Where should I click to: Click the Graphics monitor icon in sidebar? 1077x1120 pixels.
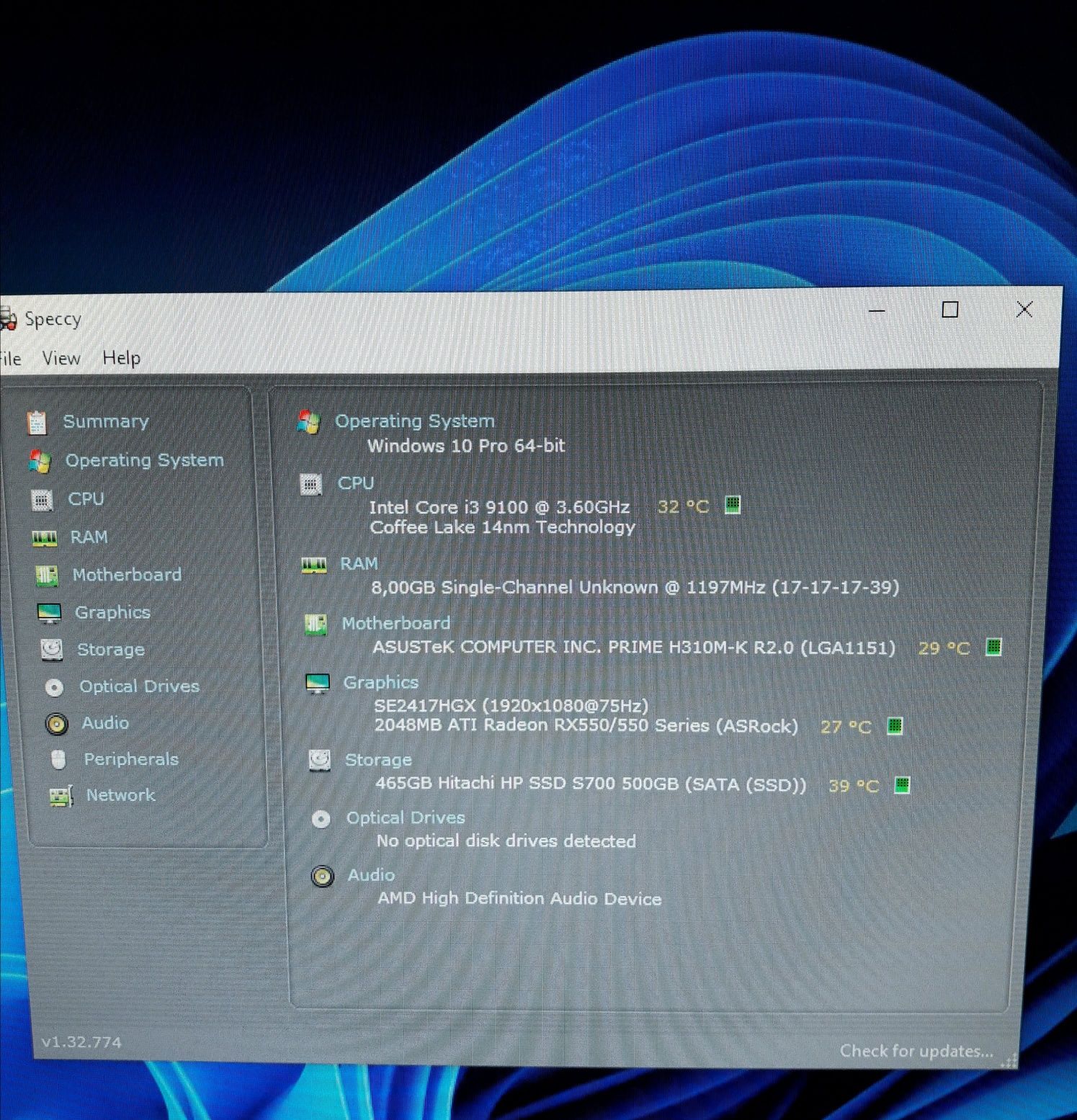coord(49,613)
